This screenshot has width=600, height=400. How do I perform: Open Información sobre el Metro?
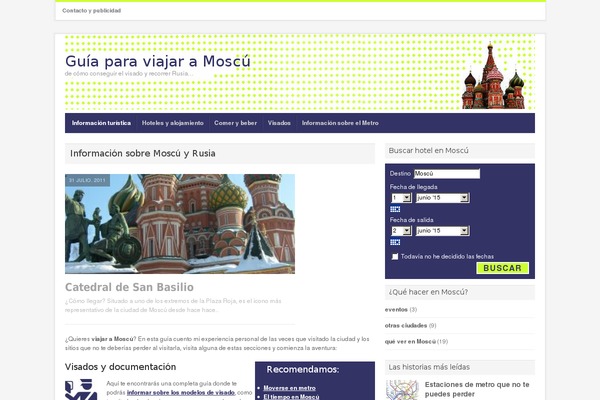pos(340,123)
